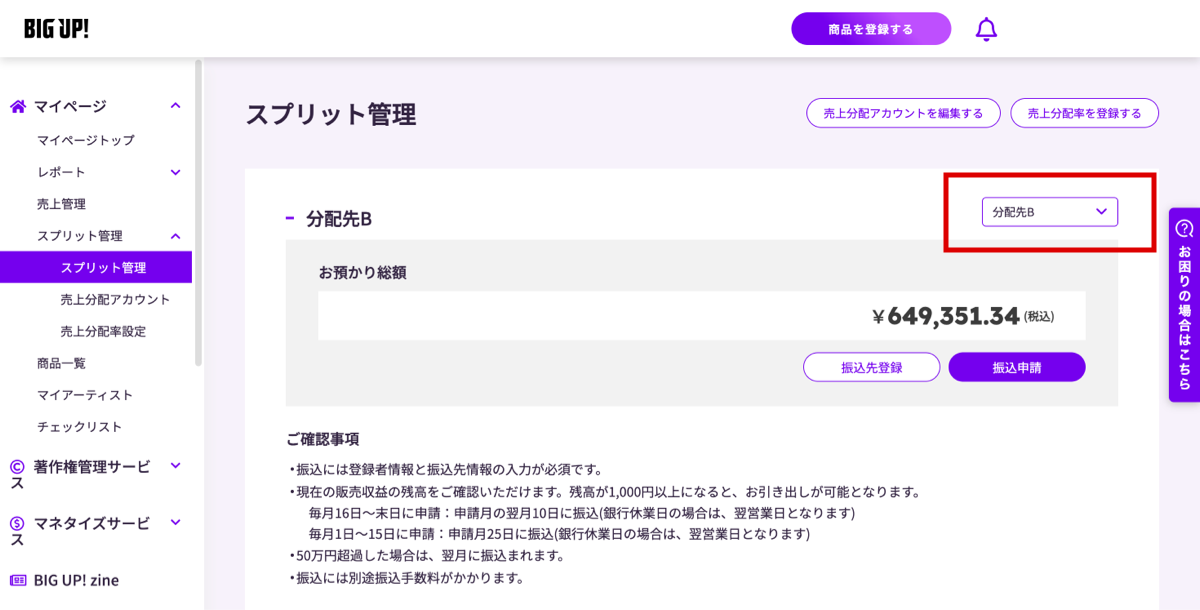Open 売上分配アカウントを編集する
Viewport: 1200px width, 610px height.
tap(902, 113)
